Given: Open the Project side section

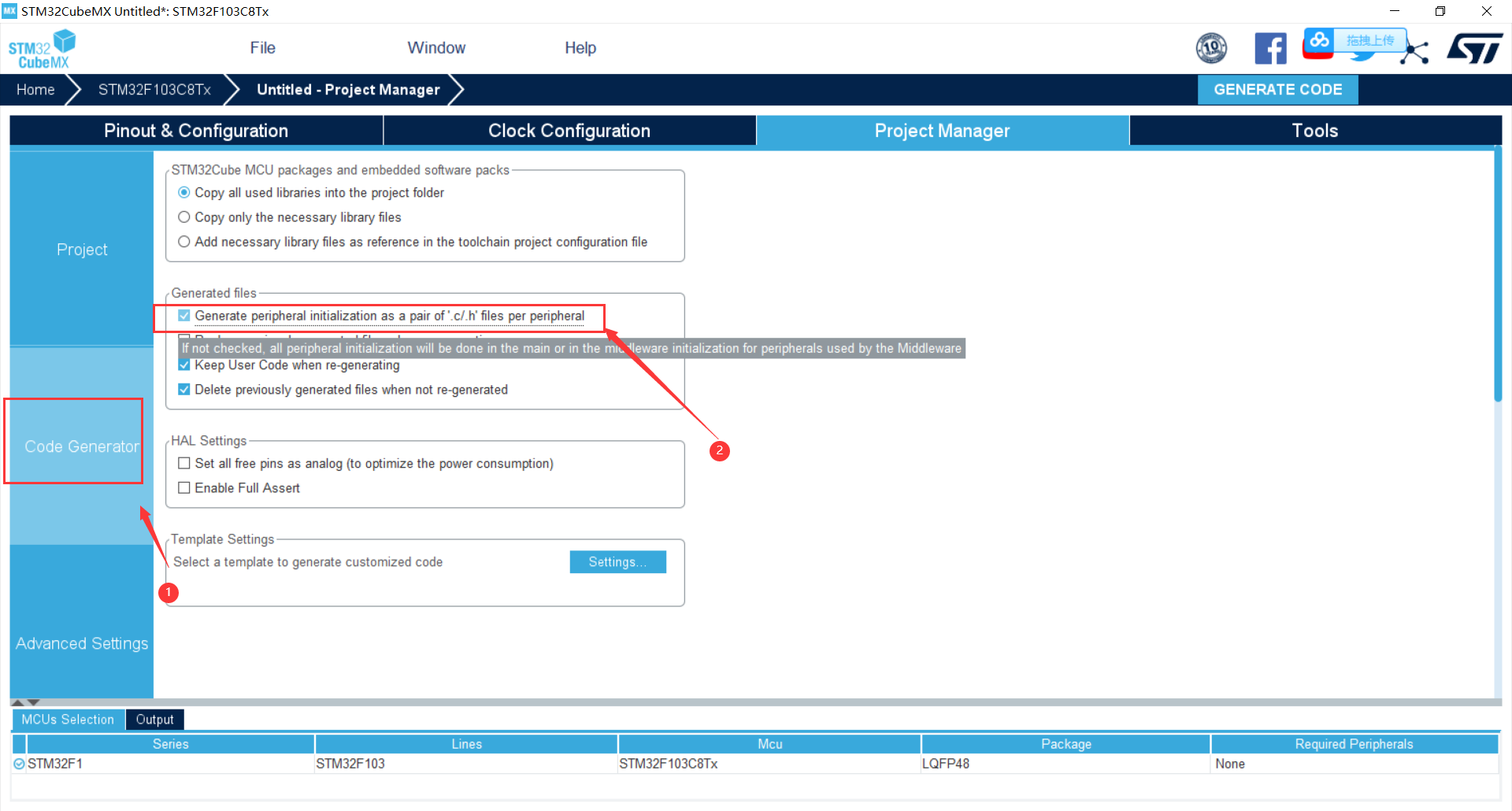Looking at the screenshot, I should 82,250.
